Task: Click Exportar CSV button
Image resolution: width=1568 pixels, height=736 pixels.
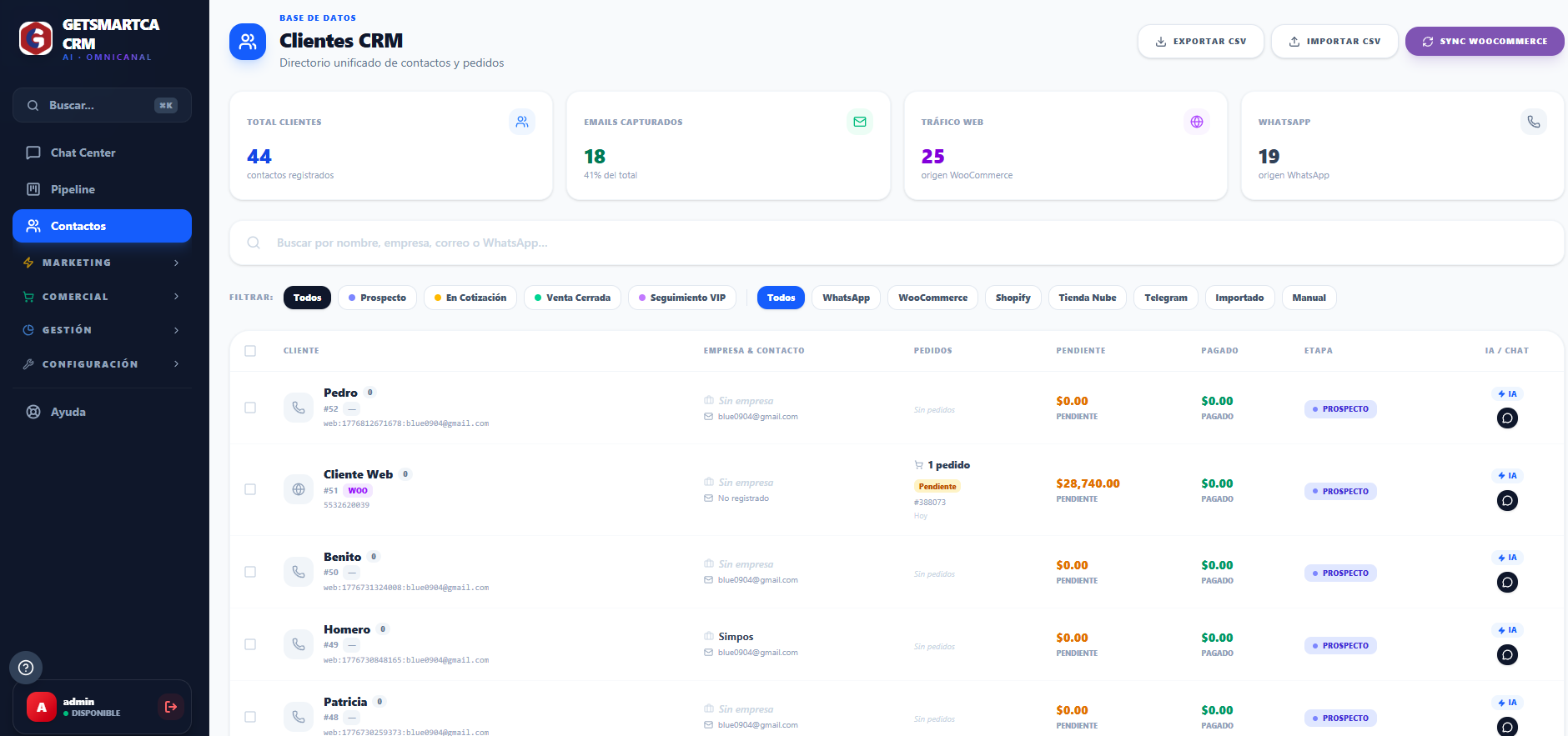Action: point(1201,41)
